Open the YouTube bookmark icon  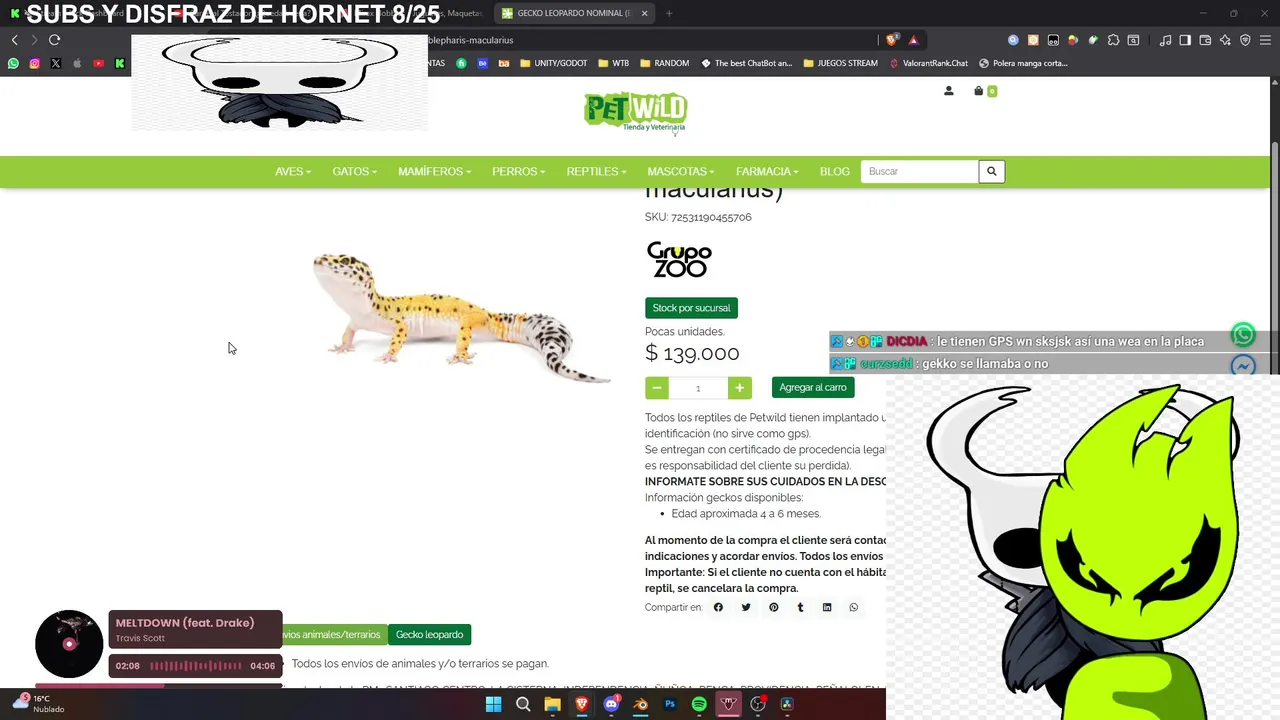98,63
